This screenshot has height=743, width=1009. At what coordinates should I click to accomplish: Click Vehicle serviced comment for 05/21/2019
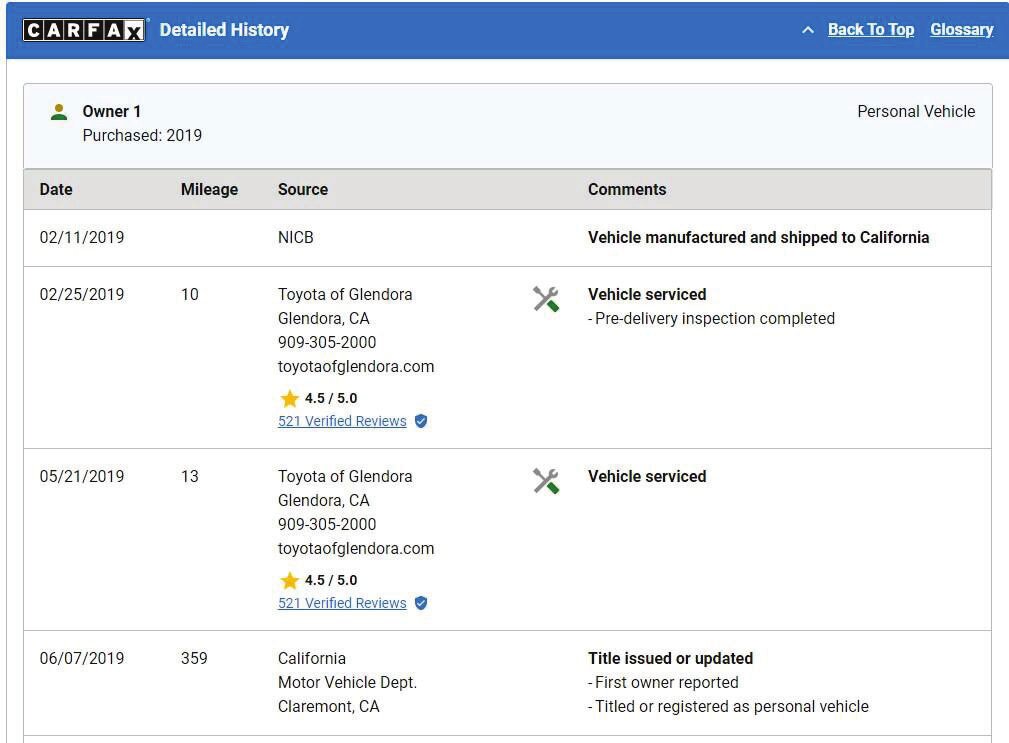pyautogui.click(x=647, y=477)
